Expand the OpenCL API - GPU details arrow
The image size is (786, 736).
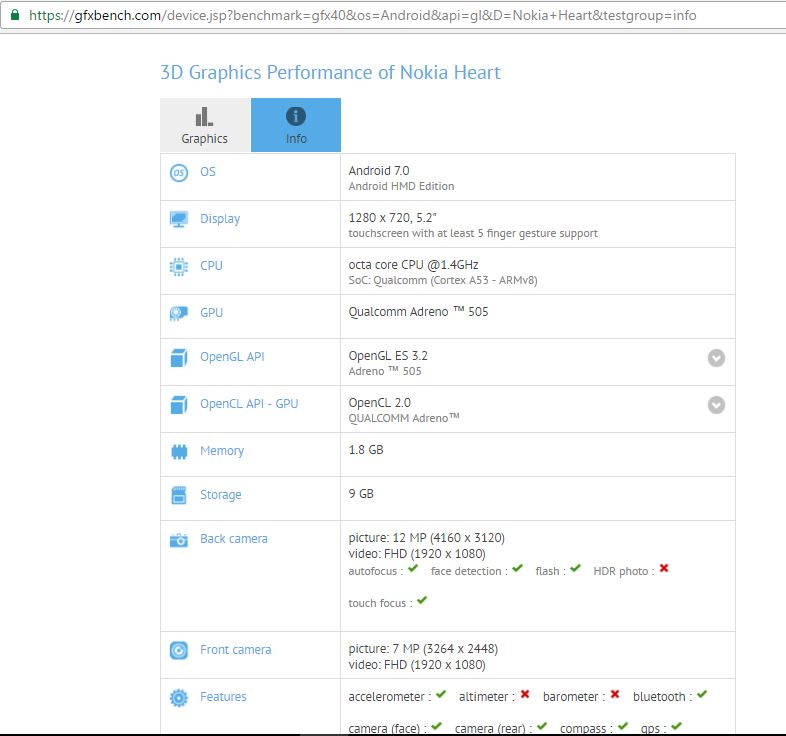point(716,405)
